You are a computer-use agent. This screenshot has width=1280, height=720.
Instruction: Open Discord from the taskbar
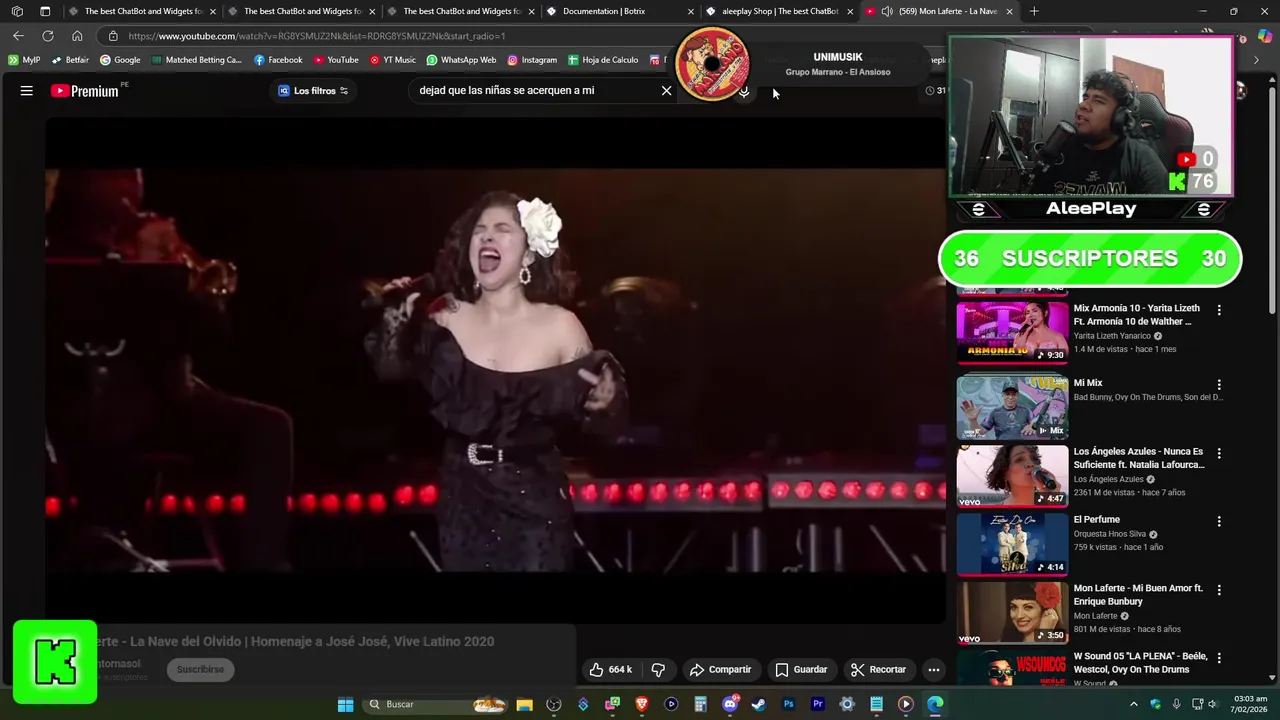click(x=730, y=704)
